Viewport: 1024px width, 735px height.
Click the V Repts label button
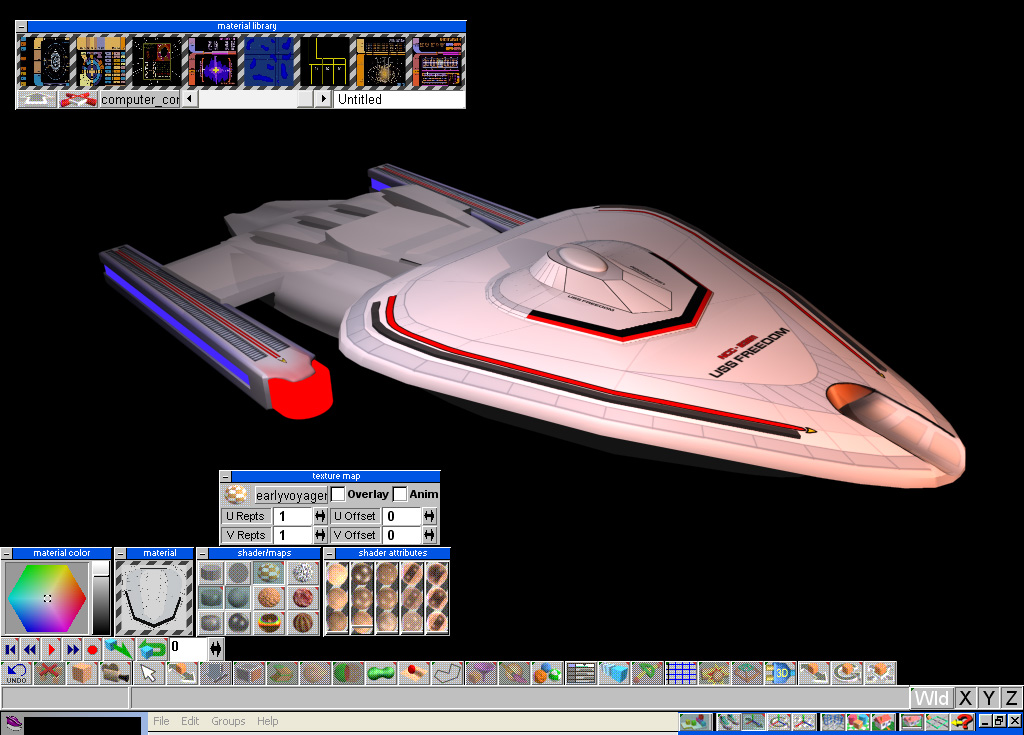[246, 535]
